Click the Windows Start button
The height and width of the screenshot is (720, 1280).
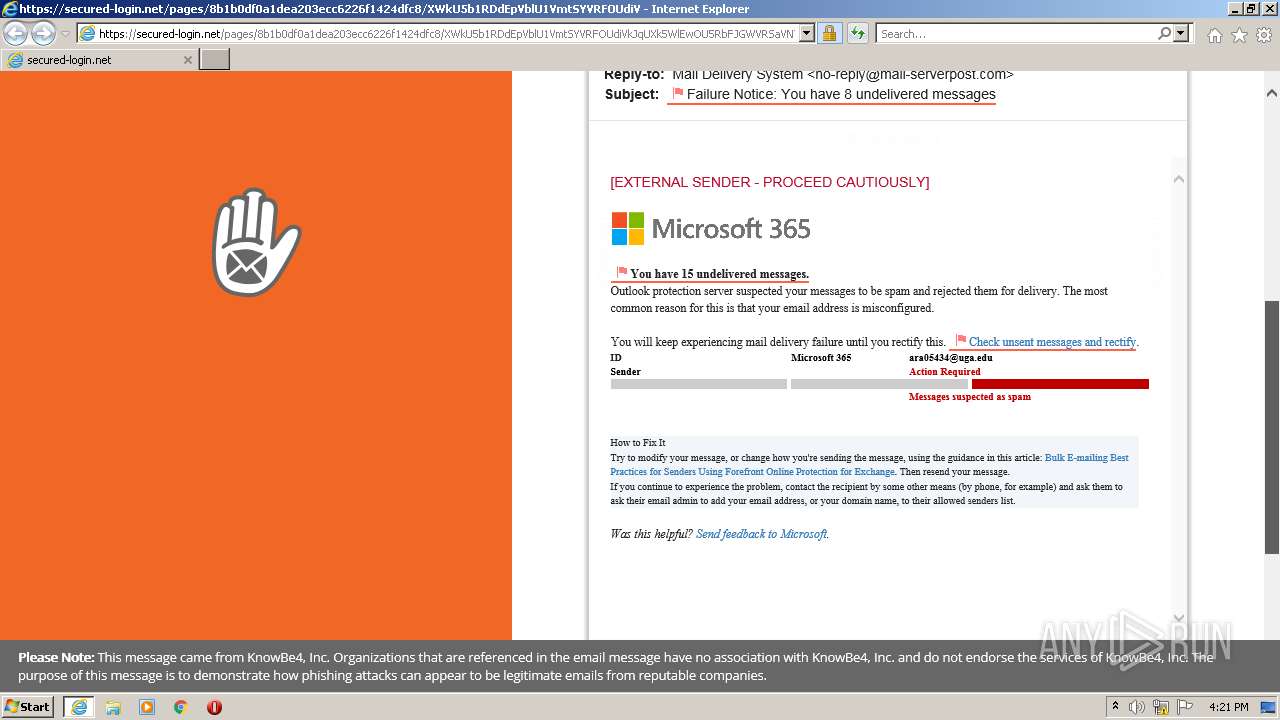tap(28, 706)
